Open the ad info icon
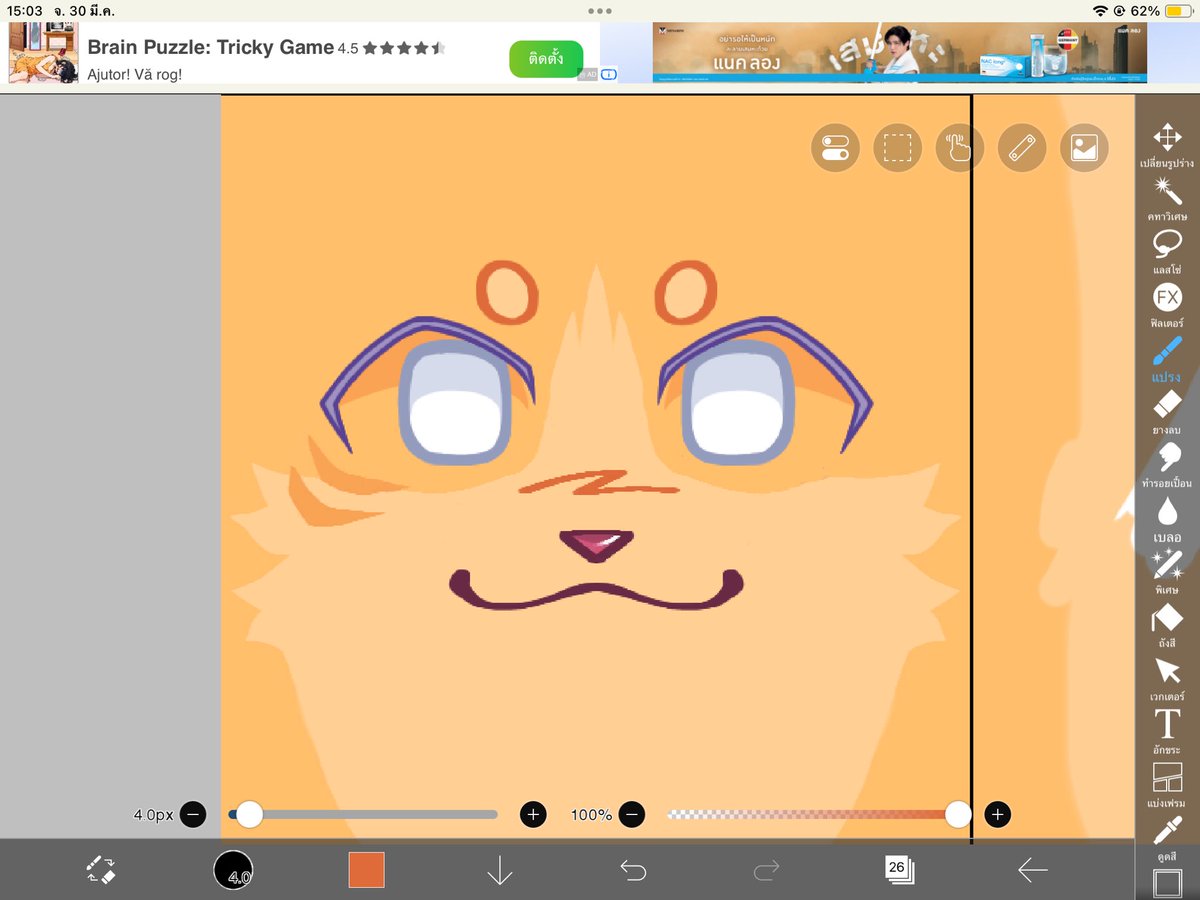Image resolution: width=1200 pixels, height=900 pixels. pos(608,74)
